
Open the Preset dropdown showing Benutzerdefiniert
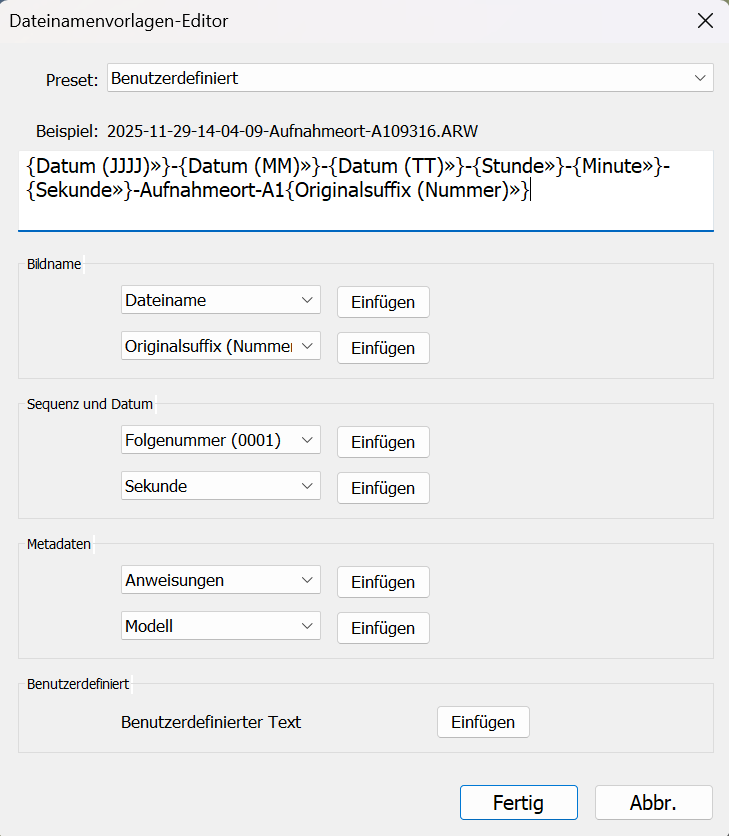(410, 78)
